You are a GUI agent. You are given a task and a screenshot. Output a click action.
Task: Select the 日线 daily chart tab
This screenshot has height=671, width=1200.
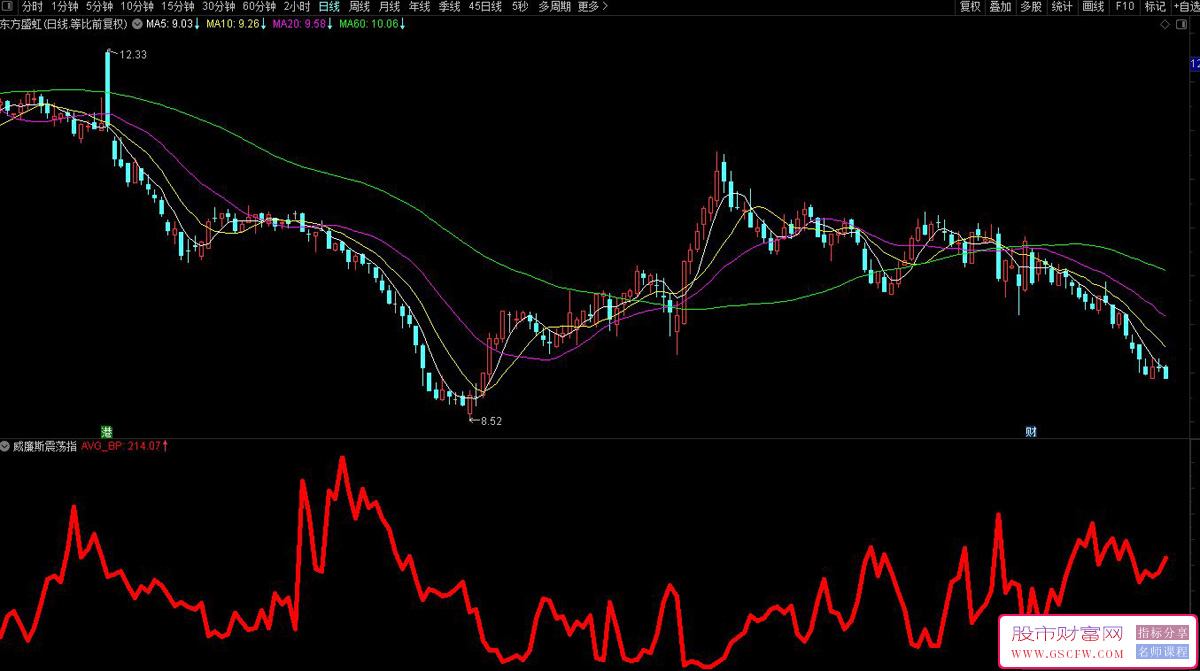pyautogui.click(x=329, y=6)
